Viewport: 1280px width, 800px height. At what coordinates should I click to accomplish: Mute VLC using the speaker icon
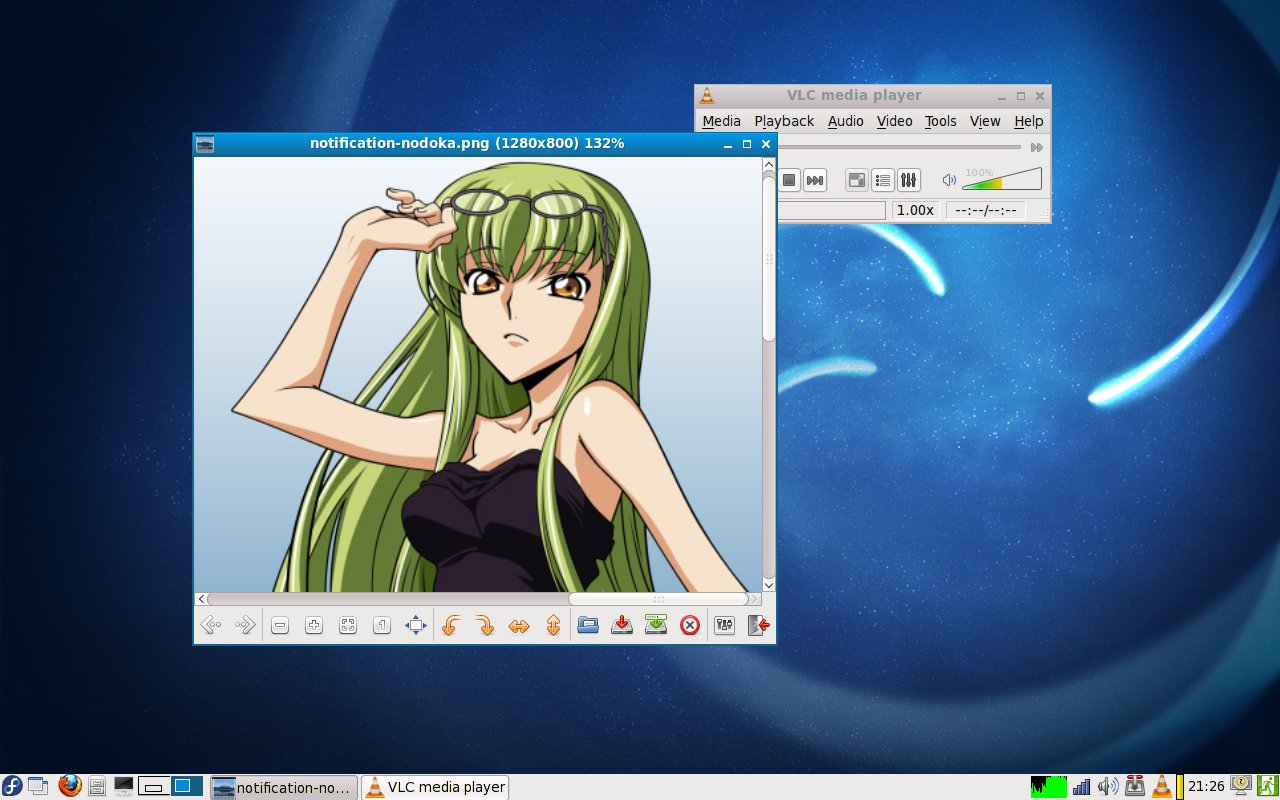coord(949,181)
